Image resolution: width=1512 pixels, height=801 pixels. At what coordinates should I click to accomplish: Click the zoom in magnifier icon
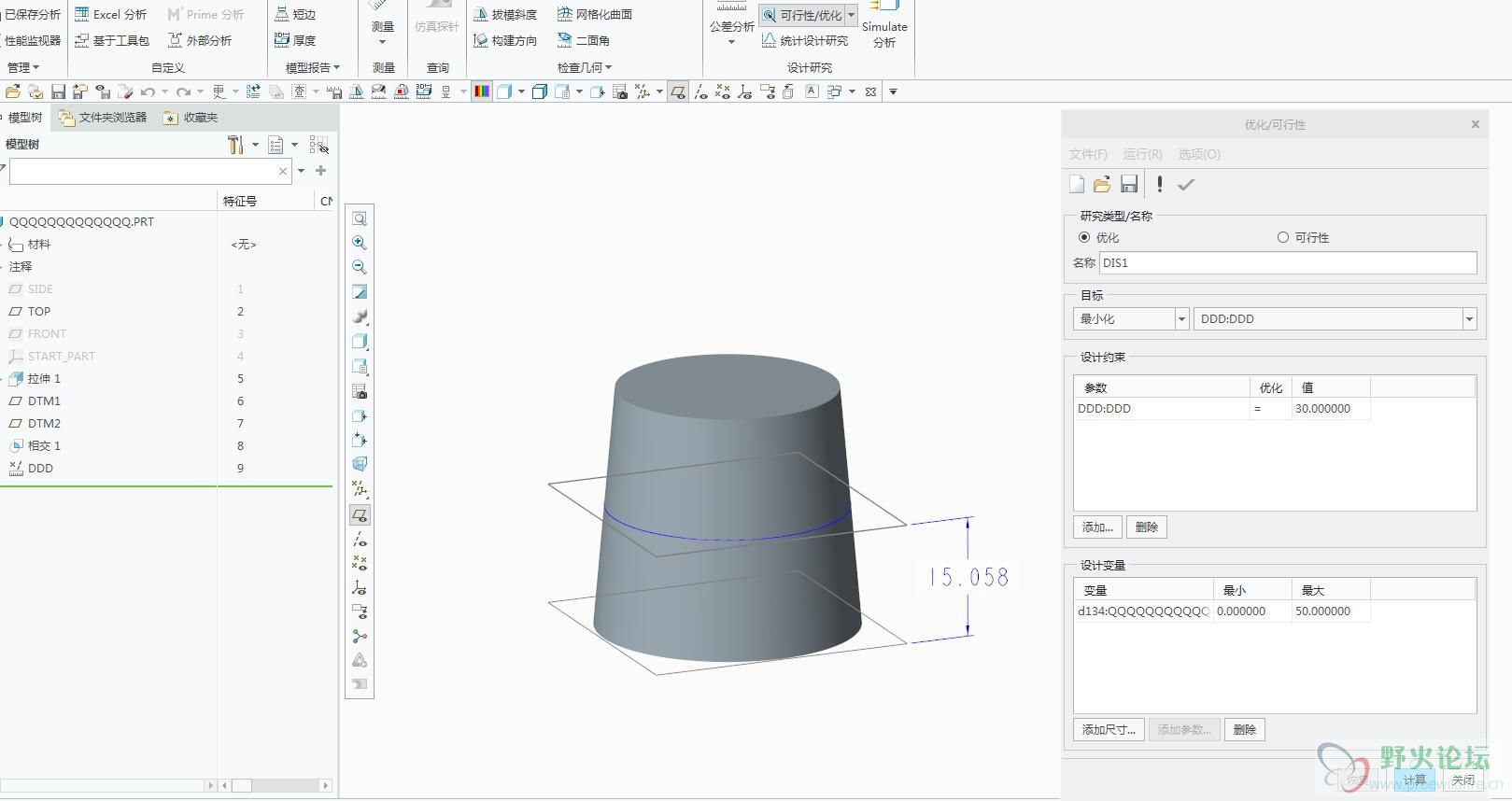coord(359,243)
